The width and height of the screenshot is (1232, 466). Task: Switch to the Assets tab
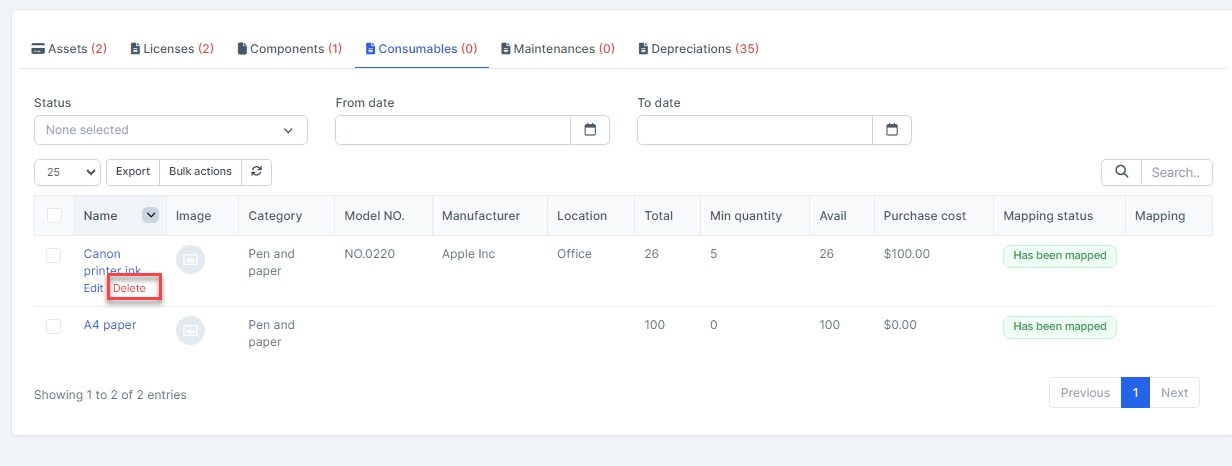click(x=69, y=49)
